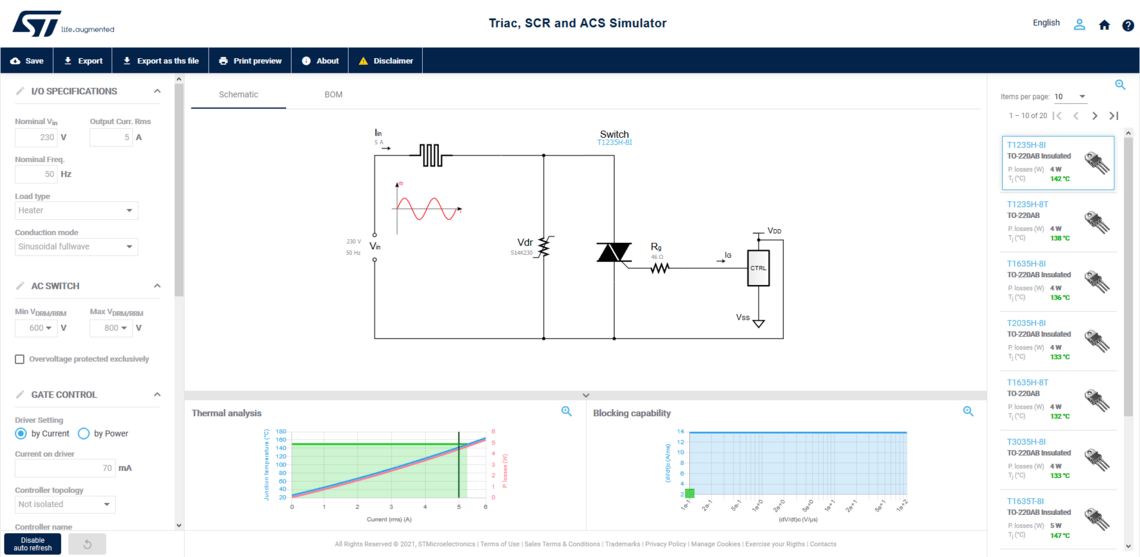Click the Output Curr. Rms field
The width and height of the screenshot is (1140, 557).
pos(111,137)
